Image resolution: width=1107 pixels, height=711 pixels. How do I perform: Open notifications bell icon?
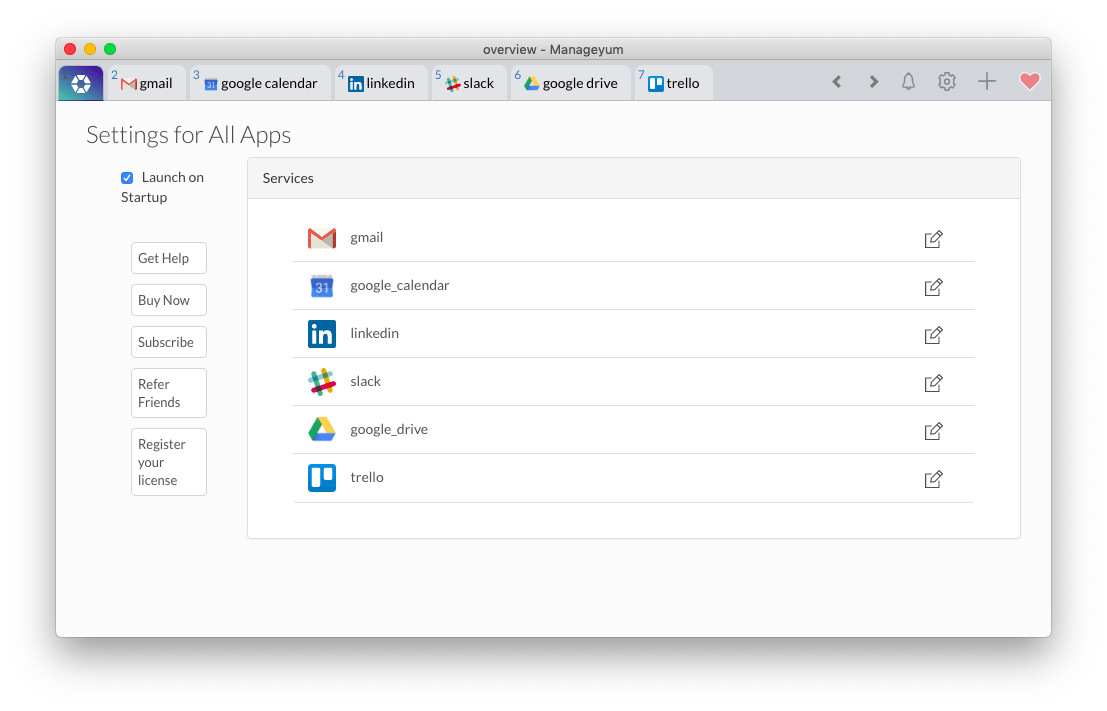(x=909, y=82)
